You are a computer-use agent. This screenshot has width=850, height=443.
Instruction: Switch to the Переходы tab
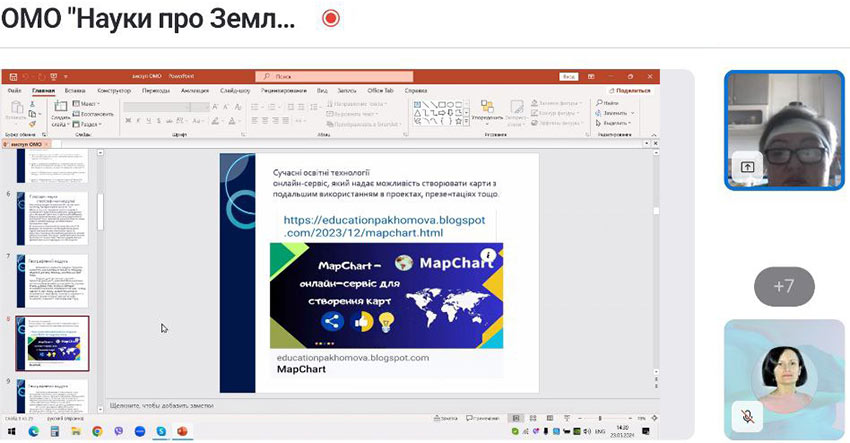(156, 91)
